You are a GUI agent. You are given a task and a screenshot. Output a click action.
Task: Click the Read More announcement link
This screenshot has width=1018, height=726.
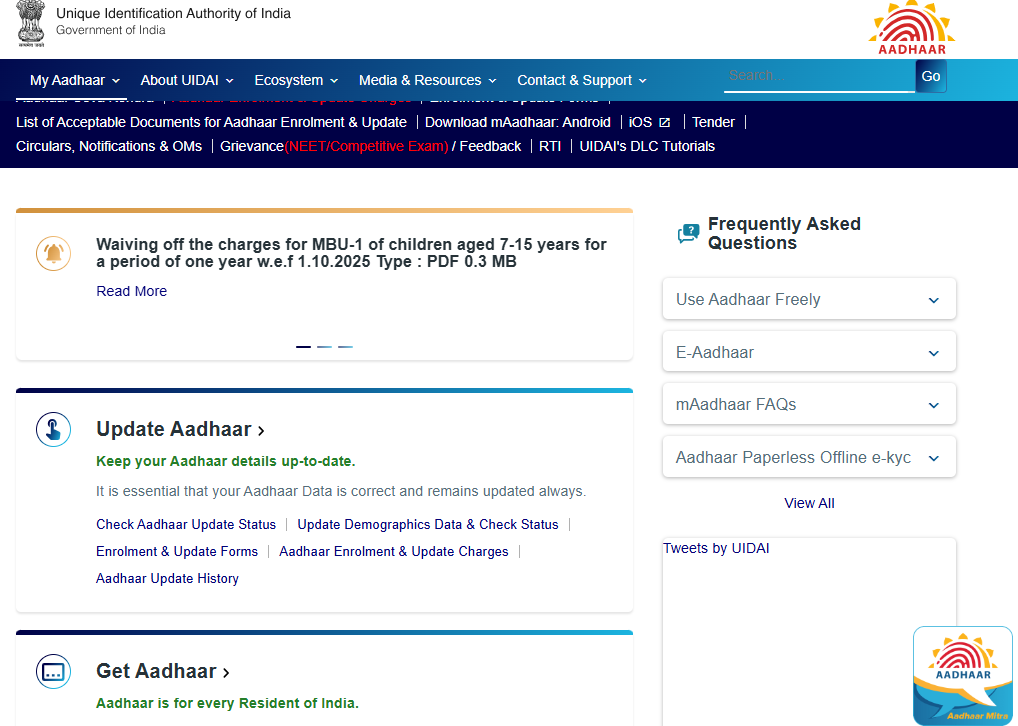pyautogui.click(x=131, y=291)
